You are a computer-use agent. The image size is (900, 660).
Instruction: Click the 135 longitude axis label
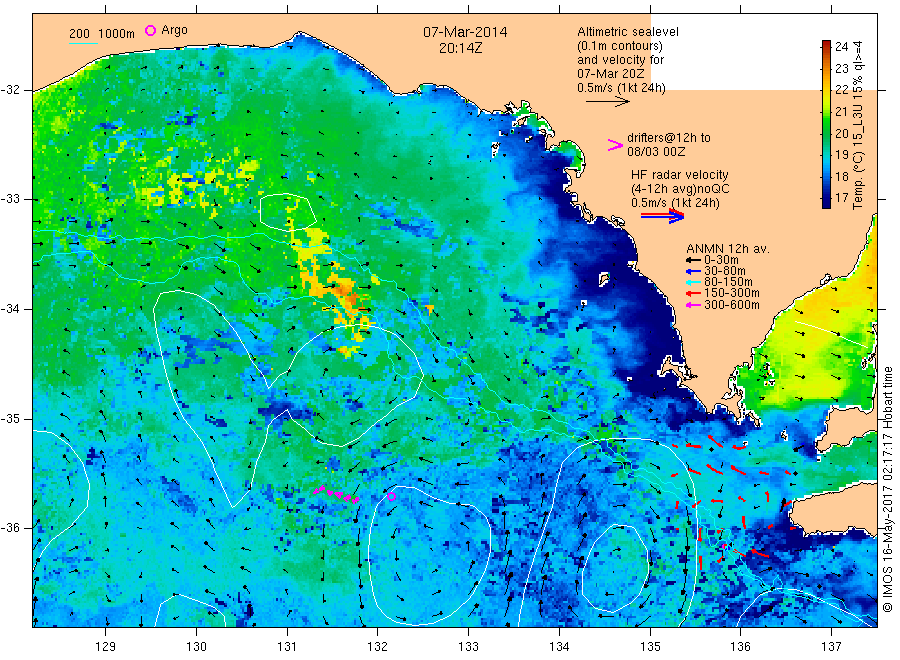click(650, 647)
